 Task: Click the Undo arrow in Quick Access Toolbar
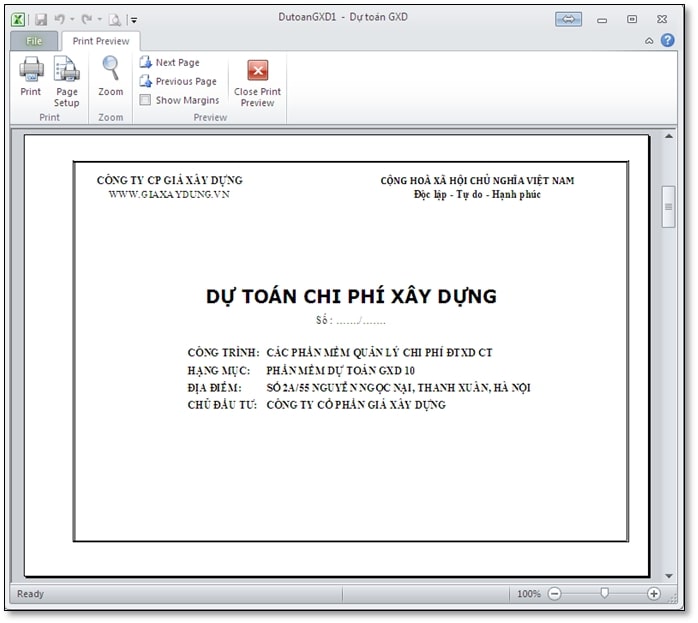coord(61,19)
